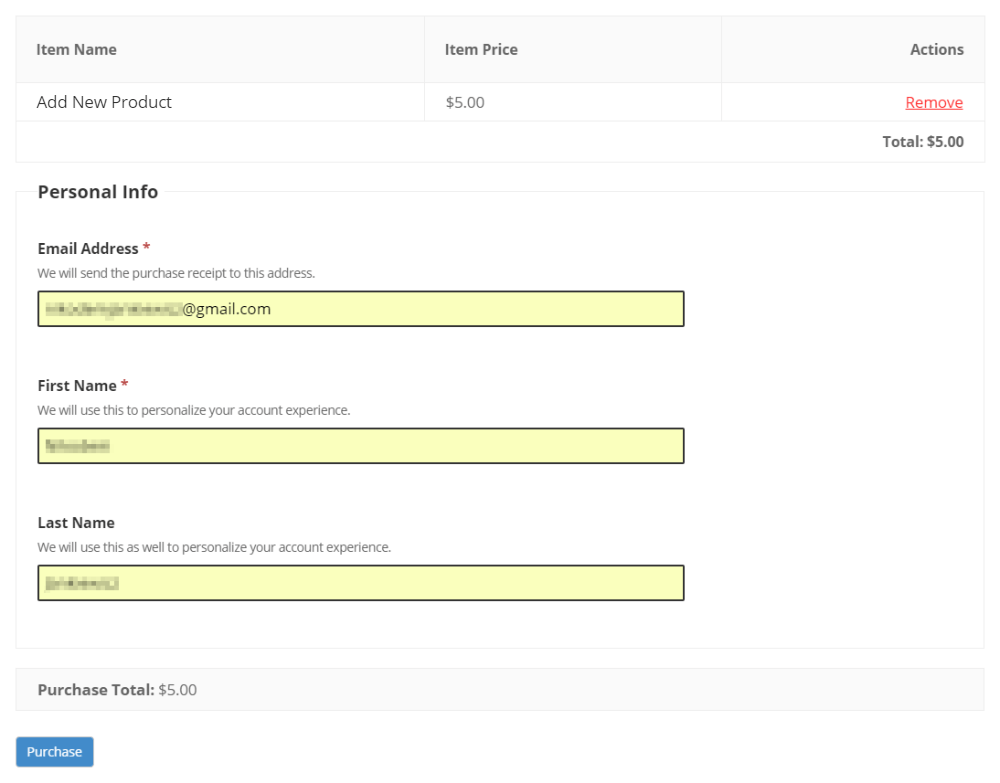
Task: Select the Last Name input field
Action: [x=360, y=583]
